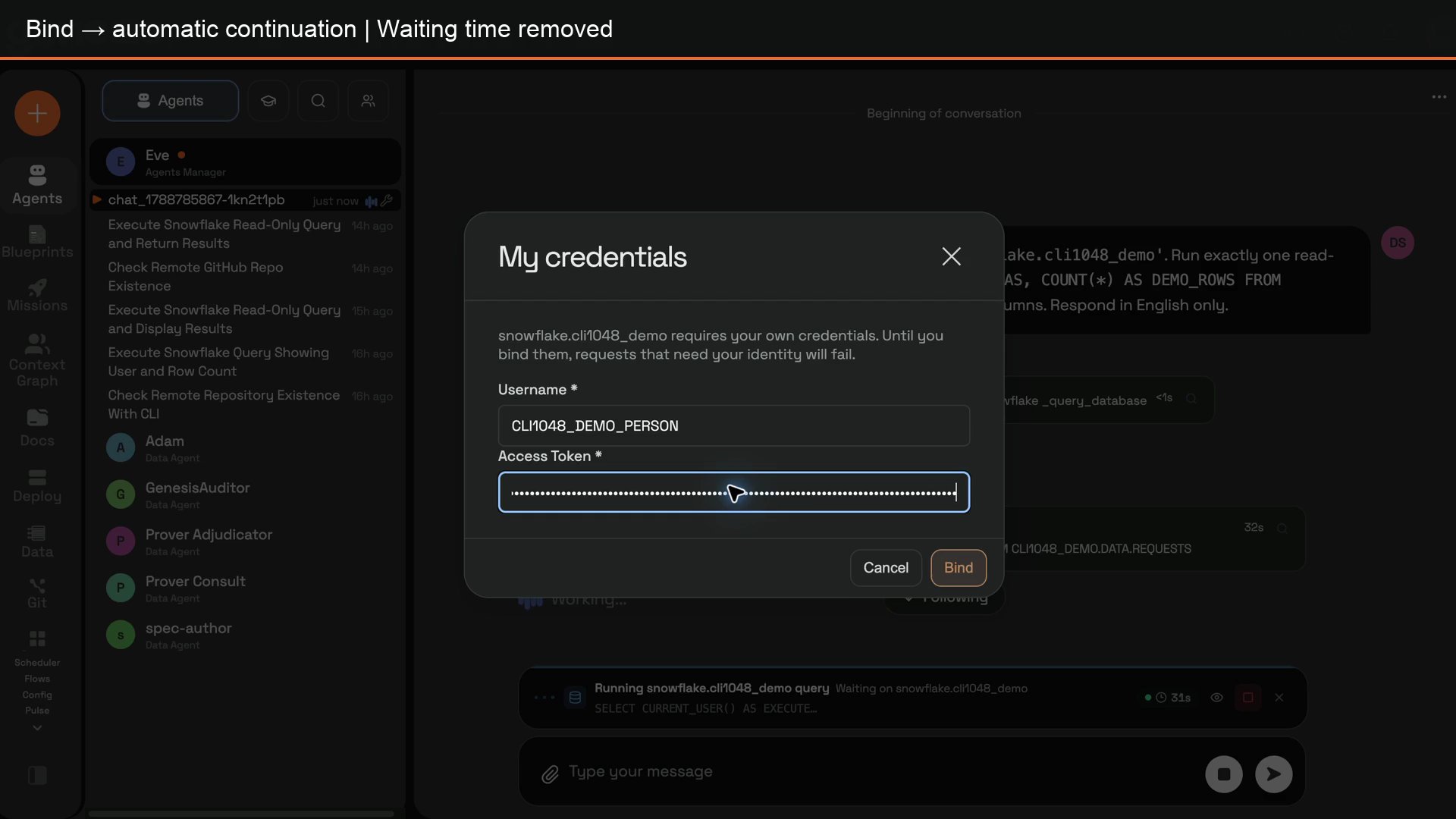This screenshot has height=819, width=1456.
Task: Select Eve Agents Manager
Action: (x=245, y=162)
